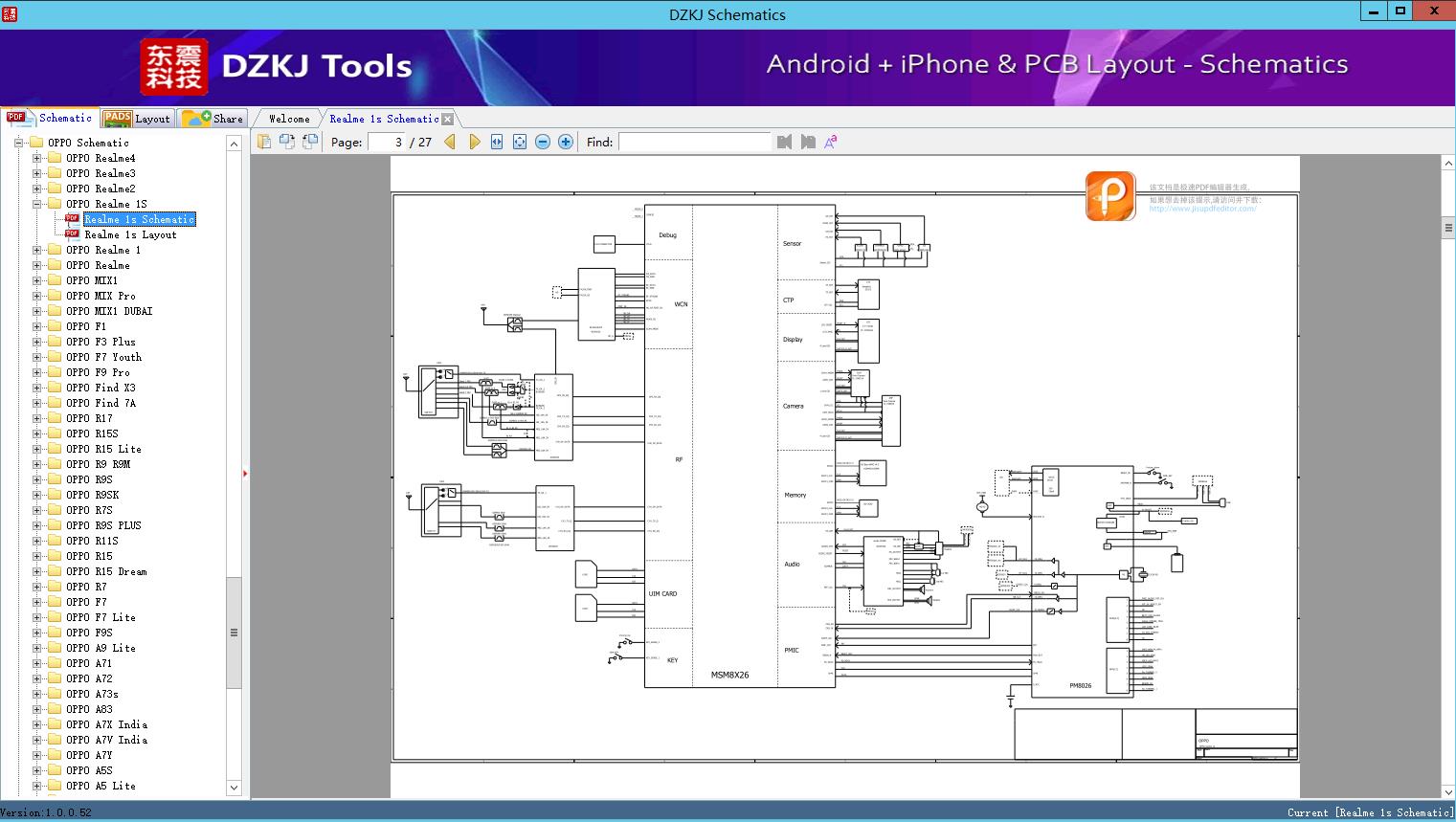Image resolution: width=1456 pixels, height=822 pixels.
Task: Toggle the match case search option
Action: point(831,142)
